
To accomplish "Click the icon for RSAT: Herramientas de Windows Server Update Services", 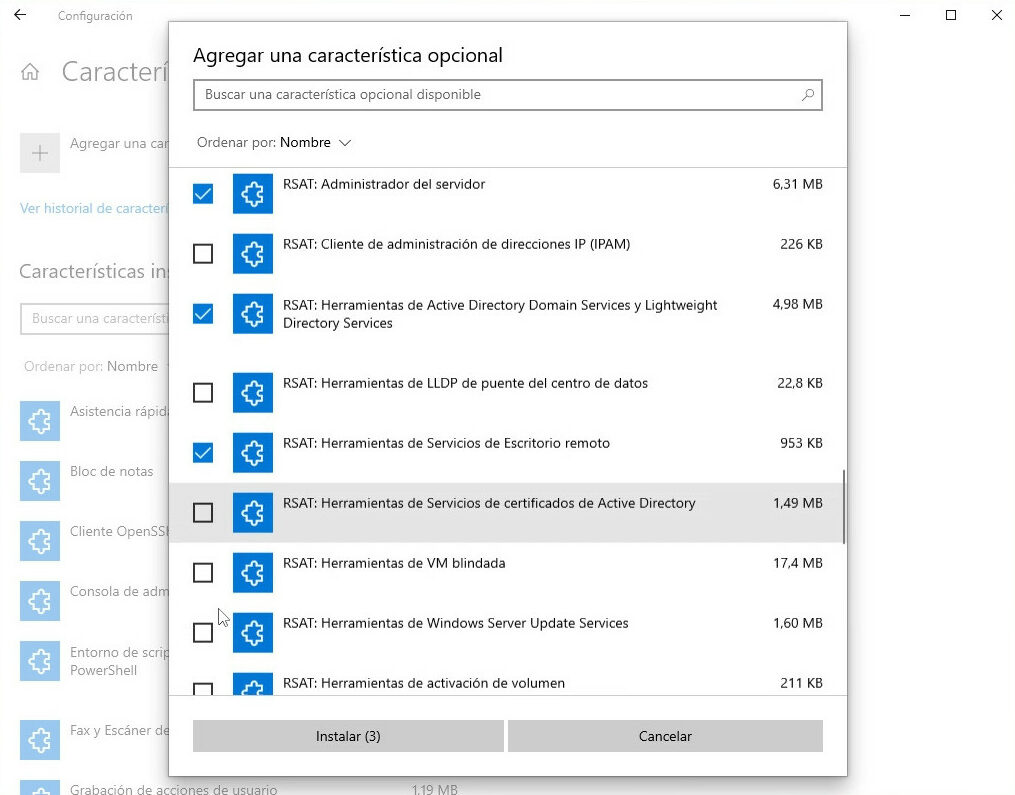I will point(253,633).
